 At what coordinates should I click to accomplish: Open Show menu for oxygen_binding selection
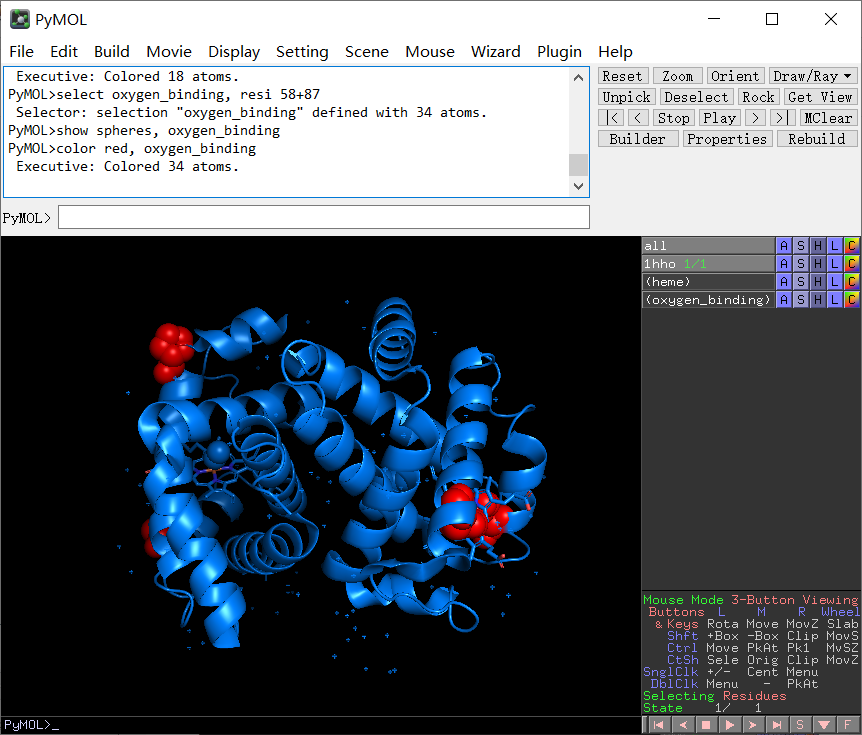pos(801,300)
